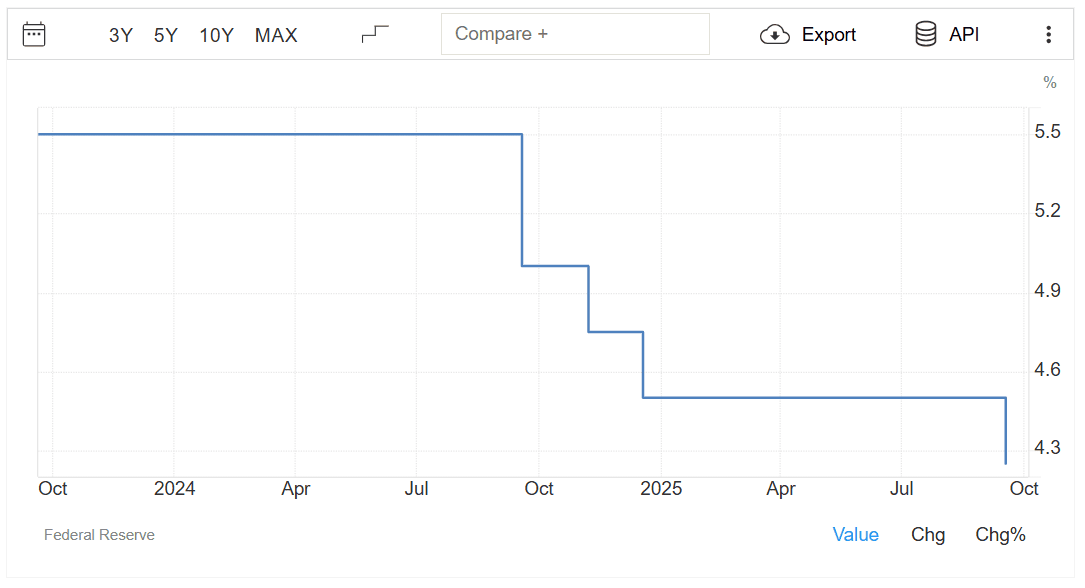Click the 2025 x-axis label

tap(661, 488)
